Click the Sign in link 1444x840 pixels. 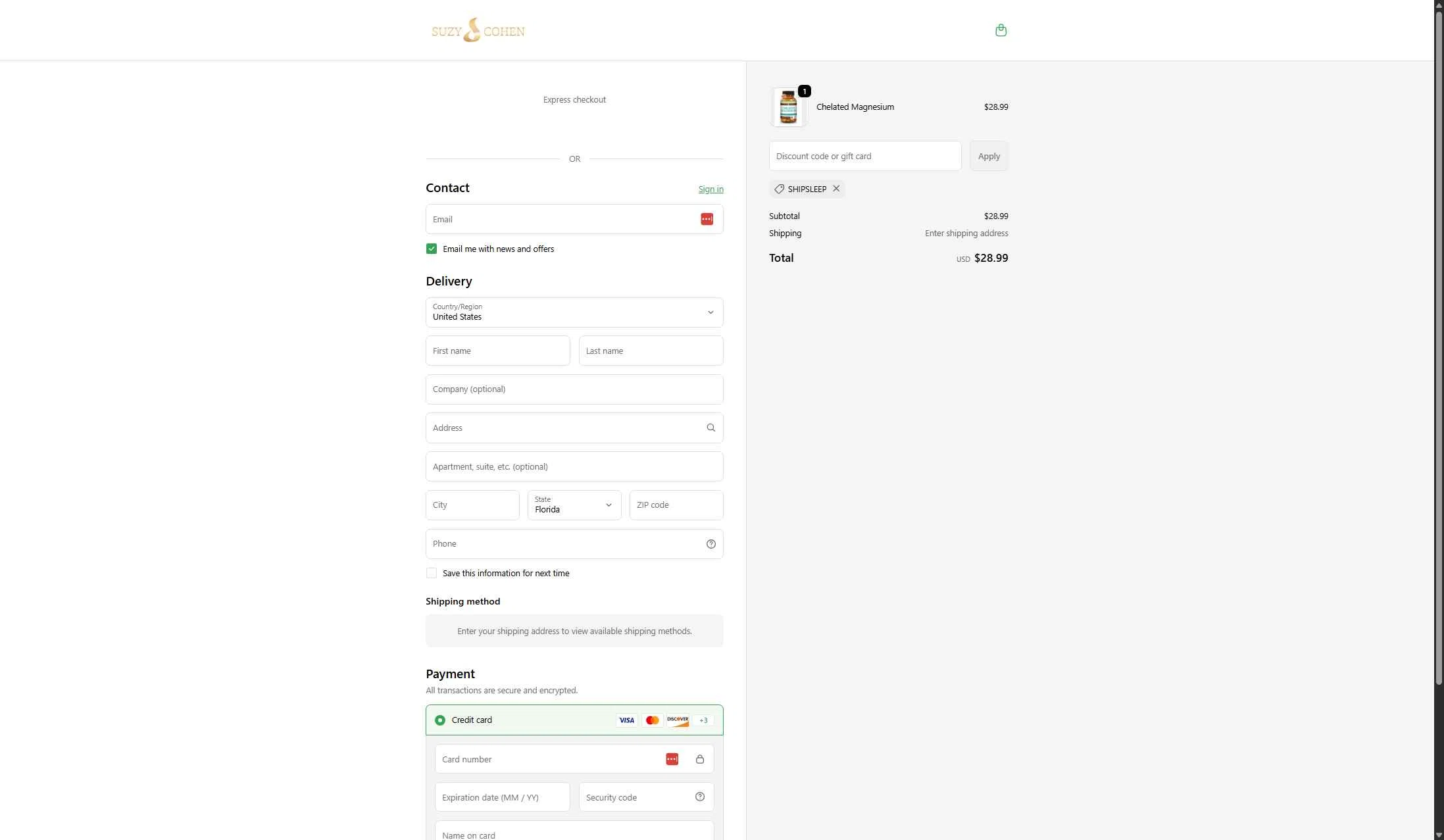pyautogui.click(x=710, y=189)
